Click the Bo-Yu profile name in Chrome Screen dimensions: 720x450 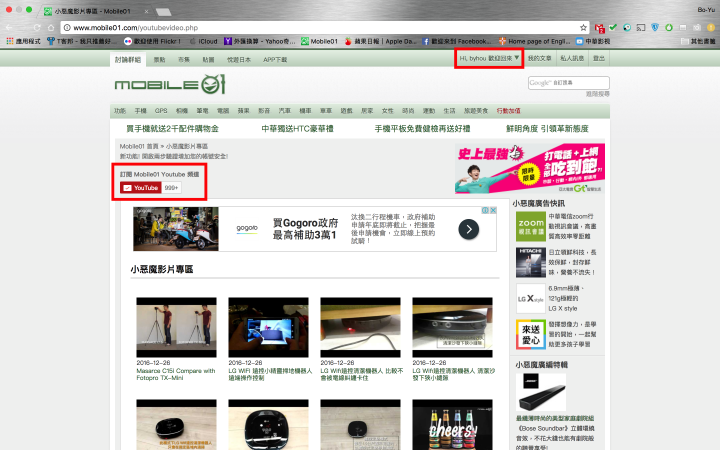point(705,9)
